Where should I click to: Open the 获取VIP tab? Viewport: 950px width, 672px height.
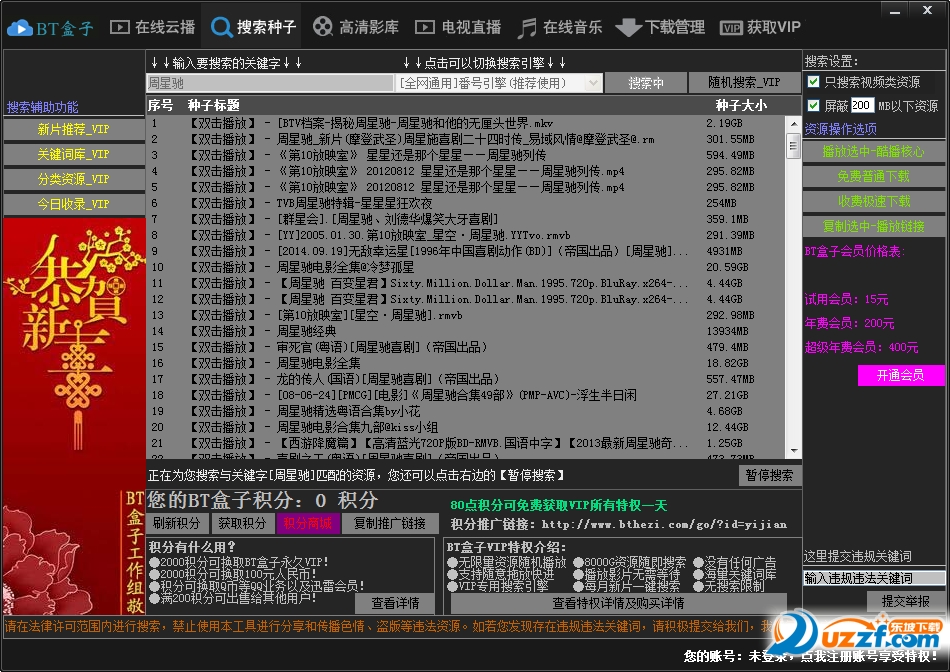[761, 27]
